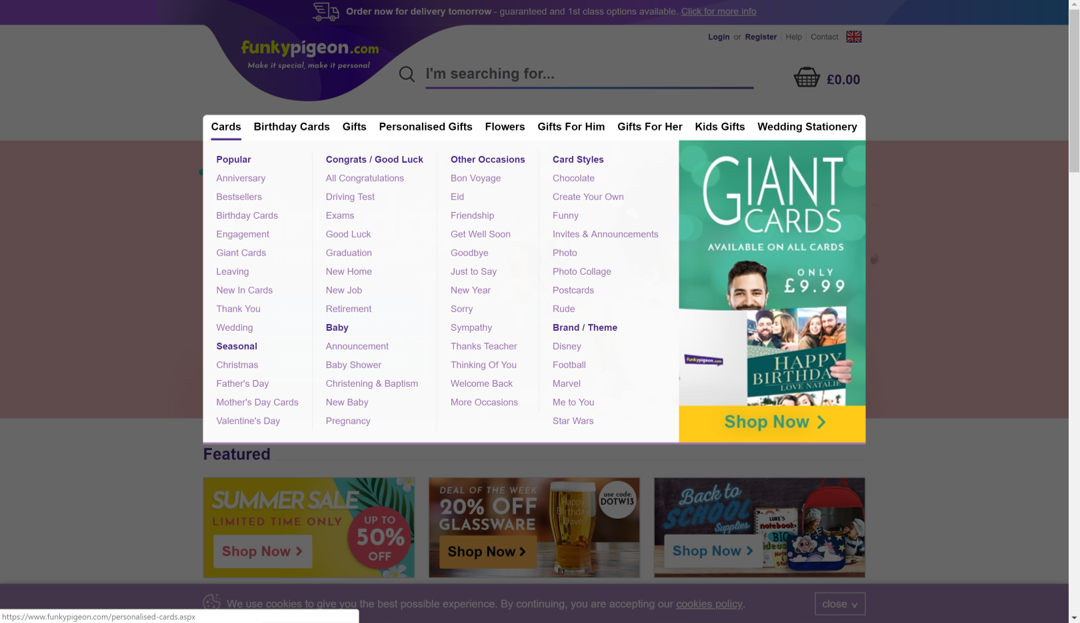Expand the Gifts For Him menu
This screenshot has width=1080, height=623.
point(571,127)
